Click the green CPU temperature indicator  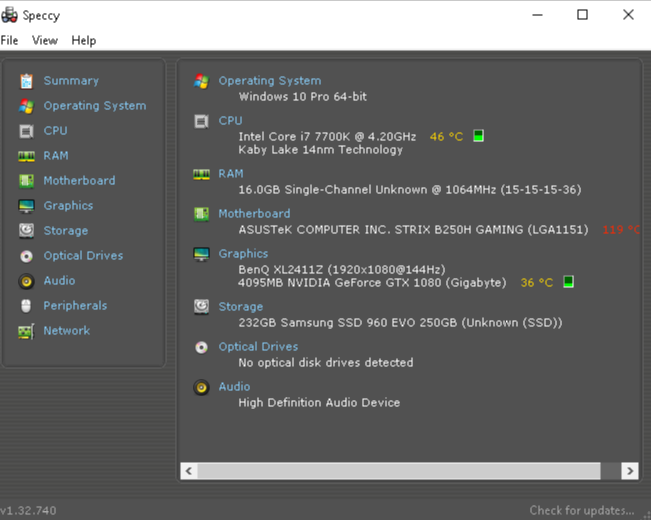point(479,136)
